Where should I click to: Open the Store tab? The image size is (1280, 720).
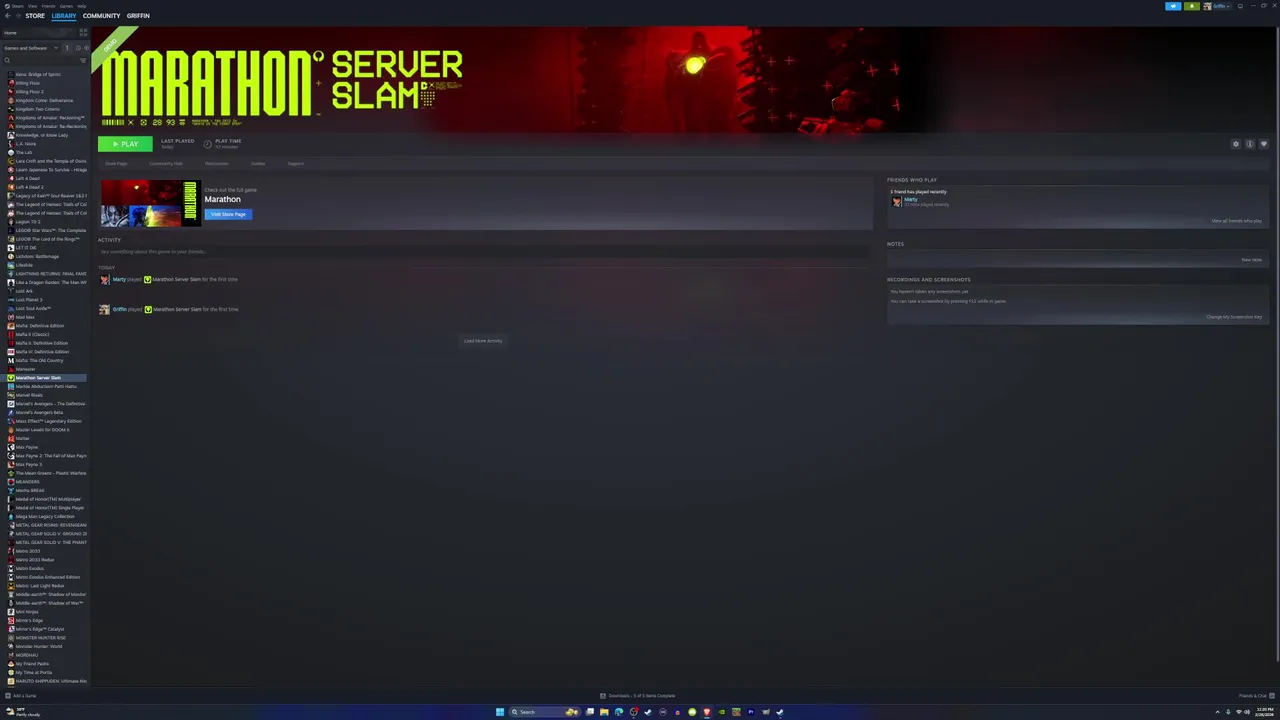(x=35, y=16)
